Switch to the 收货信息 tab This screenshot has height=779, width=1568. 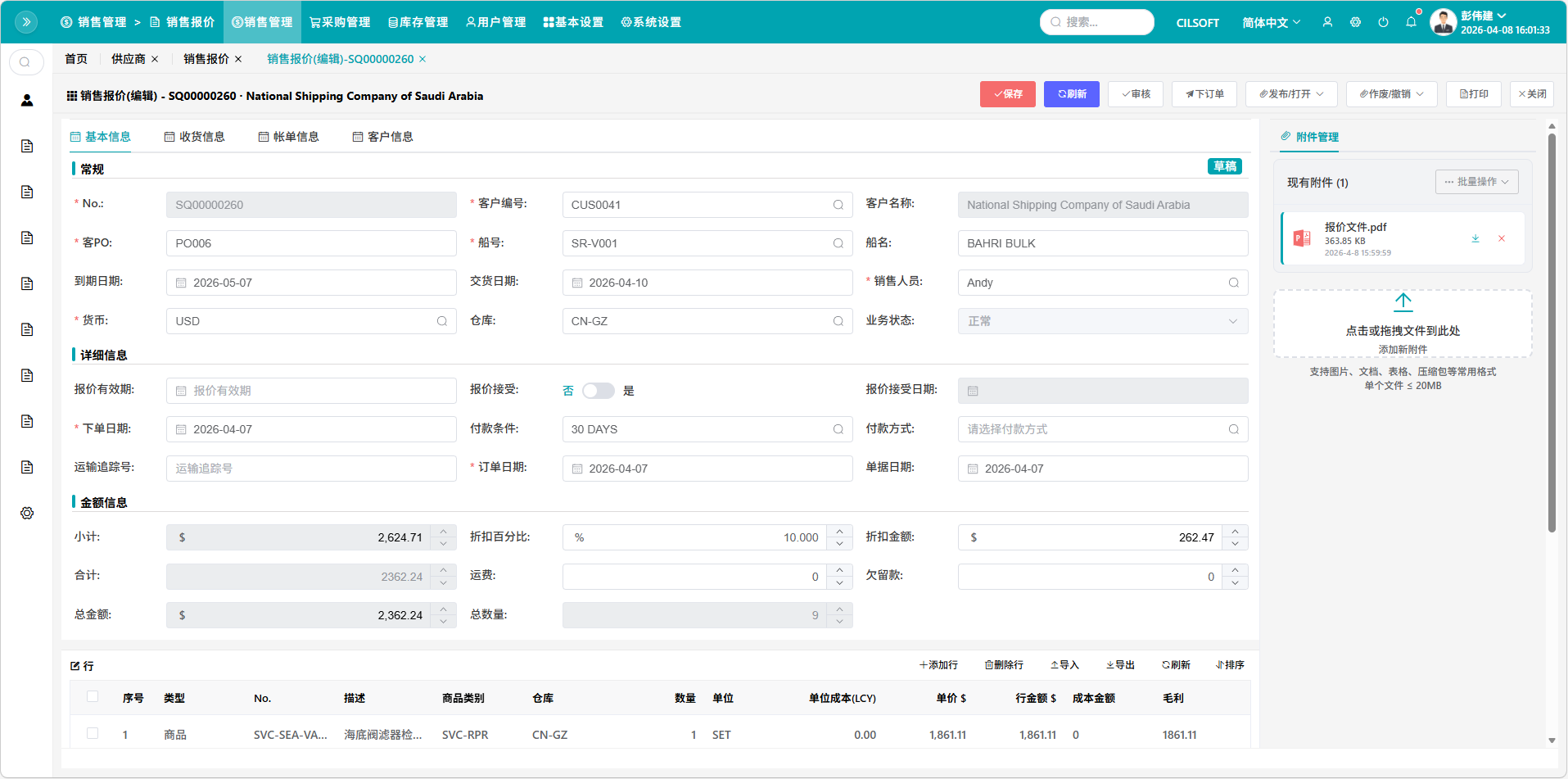194,137
